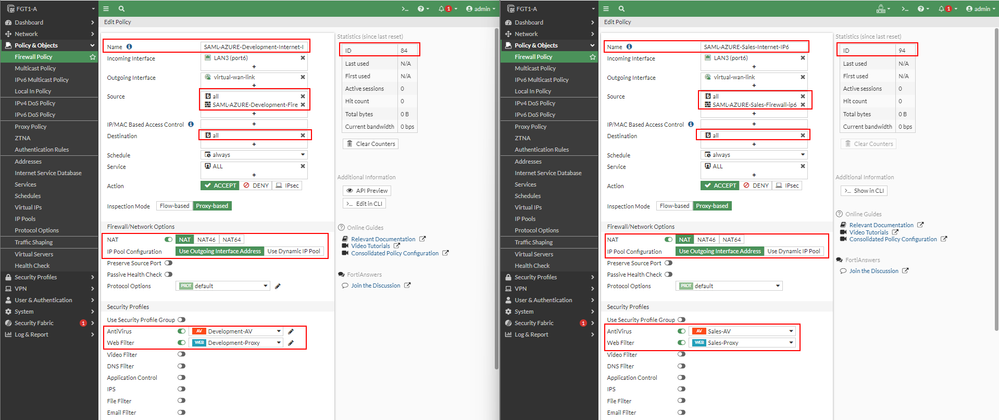Edit Development-AV profile pencil icon
The image size is (999, 420).
[x=291, y=331]
